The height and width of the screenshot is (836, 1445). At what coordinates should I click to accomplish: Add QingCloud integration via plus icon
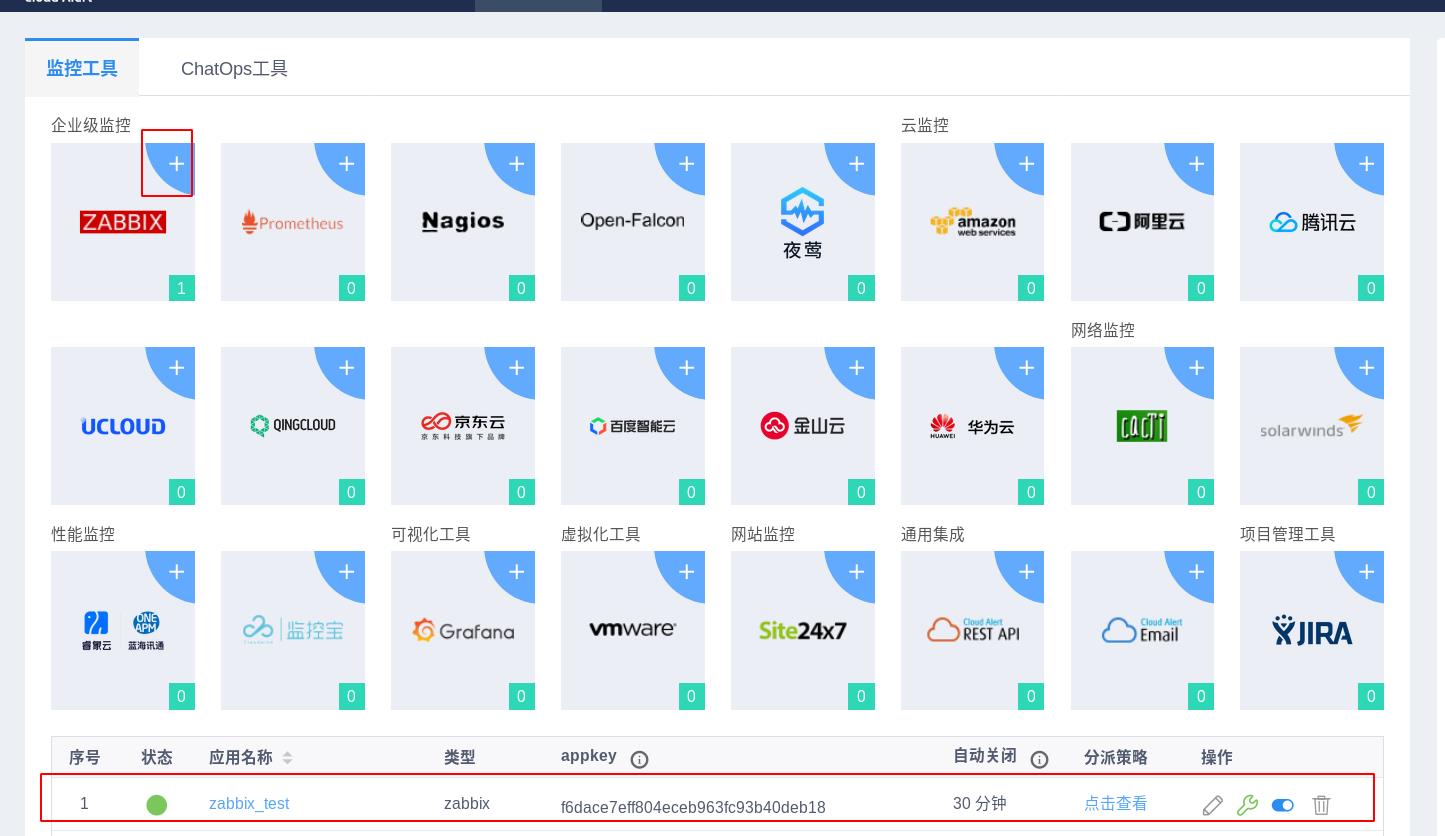[347, 367]
